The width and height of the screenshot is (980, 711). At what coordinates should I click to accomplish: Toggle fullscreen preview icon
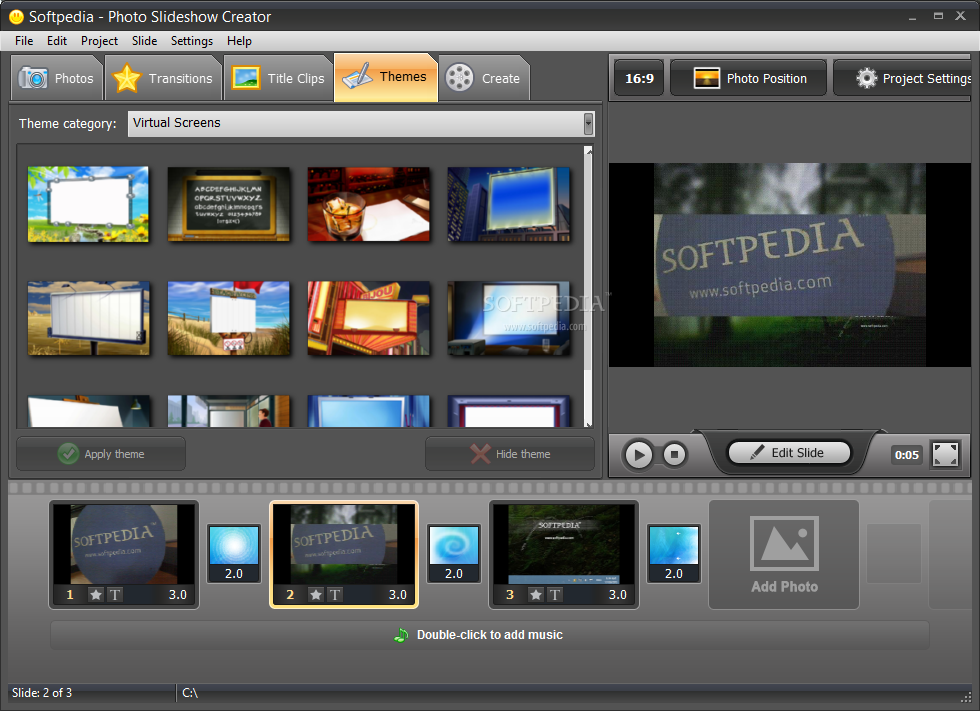(945, 454)
